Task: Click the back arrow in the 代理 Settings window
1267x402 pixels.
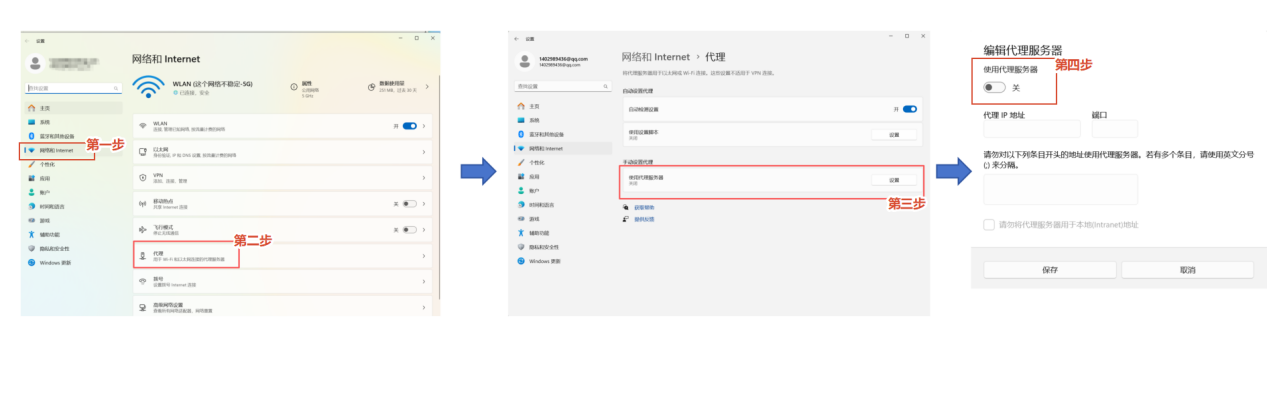Action: (x=516, y=38)
